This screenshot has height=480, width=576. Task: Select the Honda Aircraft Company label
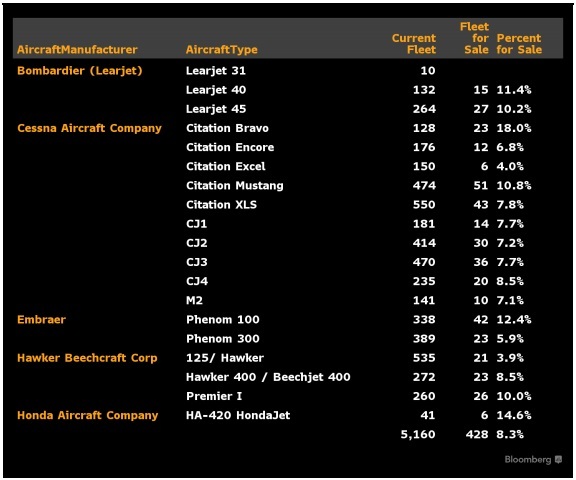click(87, 415)
